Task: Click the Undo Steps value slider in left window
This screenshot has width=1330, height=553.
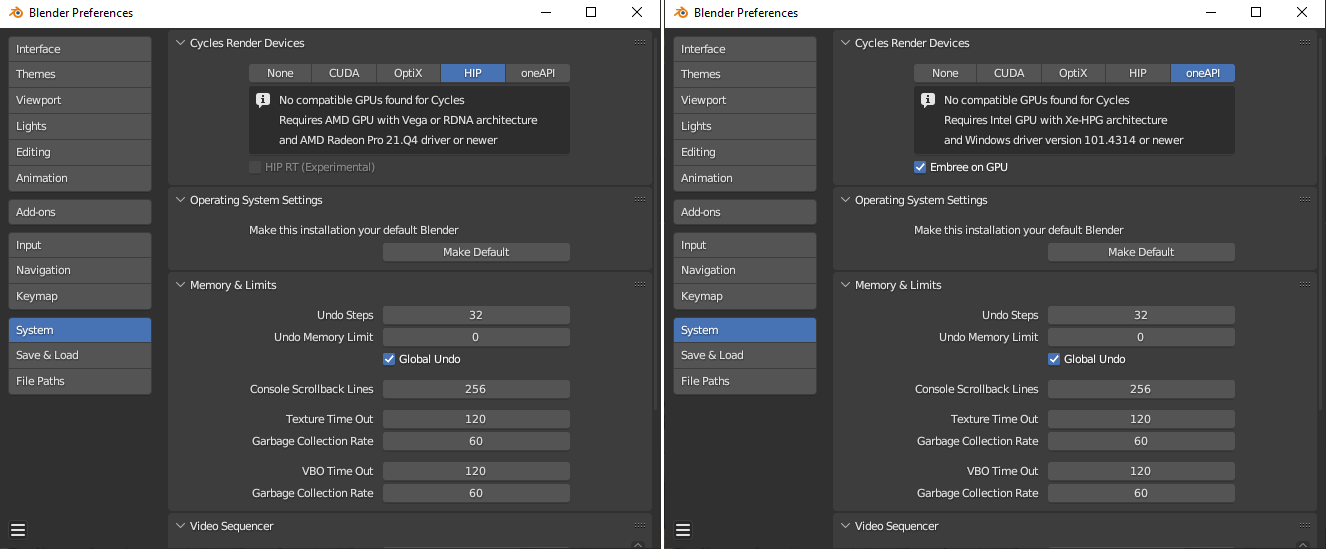Action: tap(476, 315)
